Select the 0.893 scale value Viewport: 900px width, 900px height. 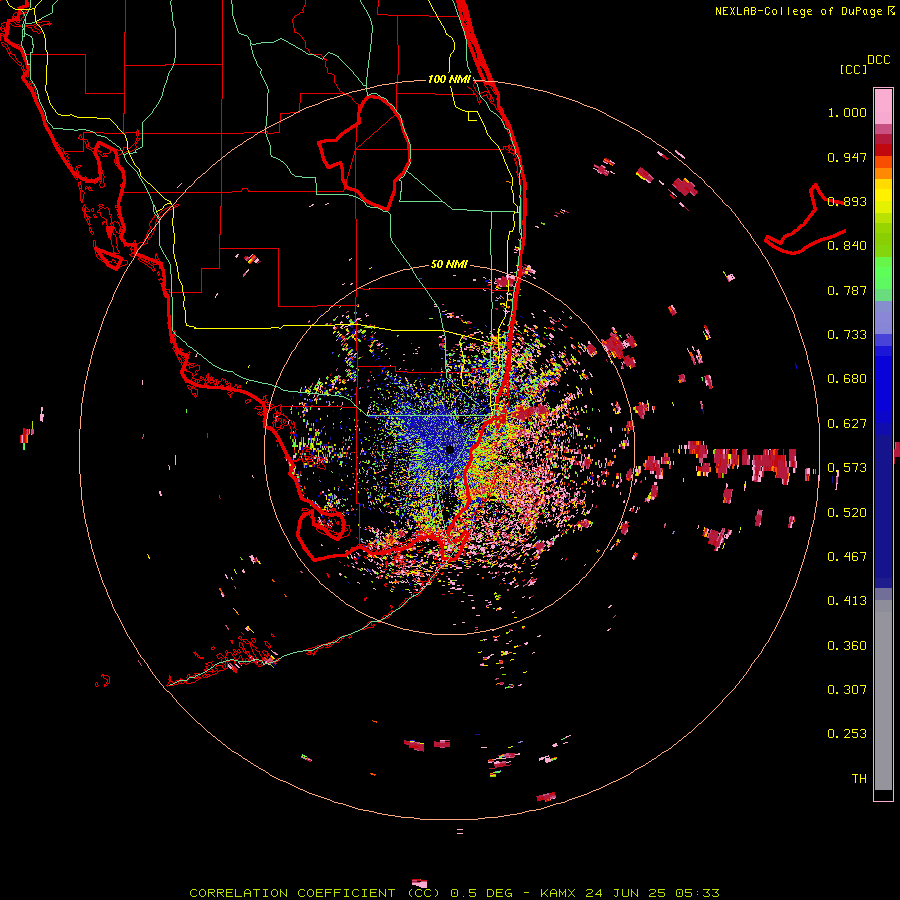click(x=847, y=201)
